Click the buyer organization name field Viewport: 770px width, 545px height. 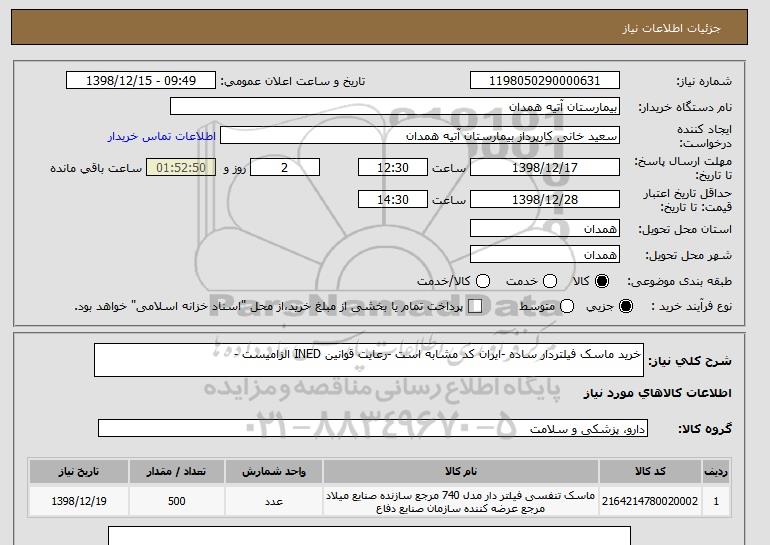click(x=395, y=107)
